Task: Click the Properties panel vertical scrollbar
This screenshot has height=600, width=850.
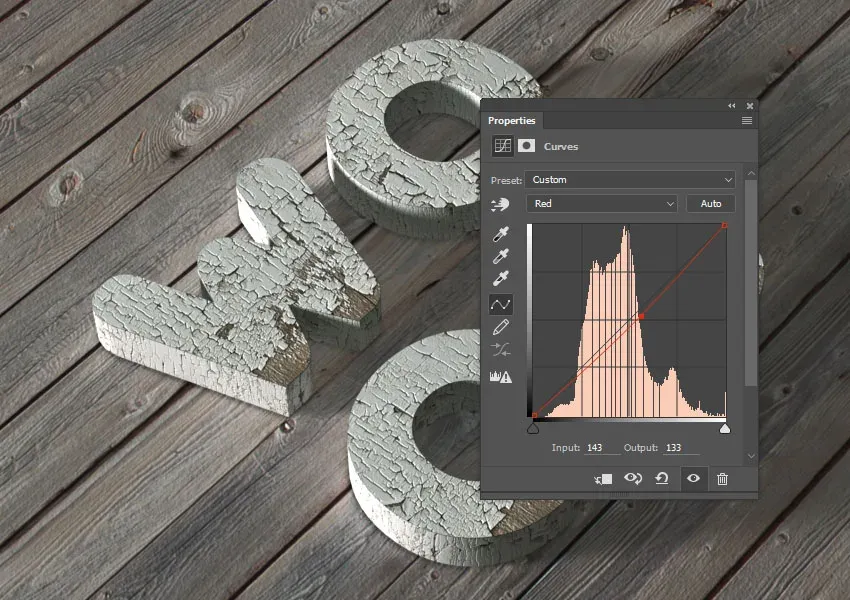Action: (751, 282)
